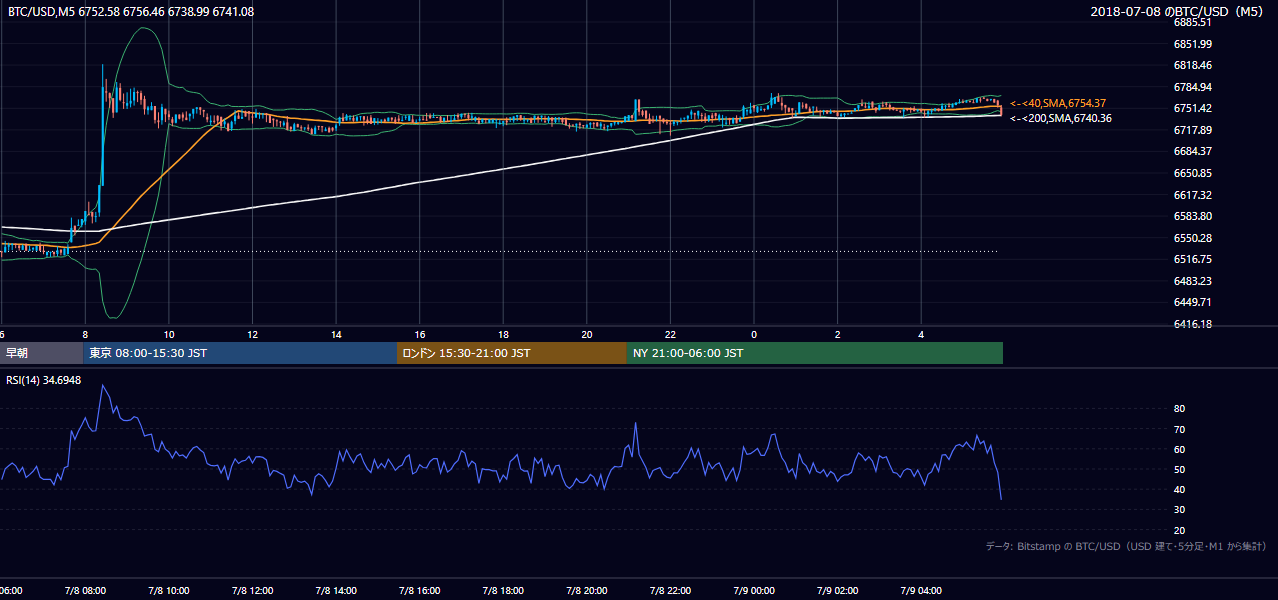Click hour label 22 below the price chart

click(x=670, y=334)
